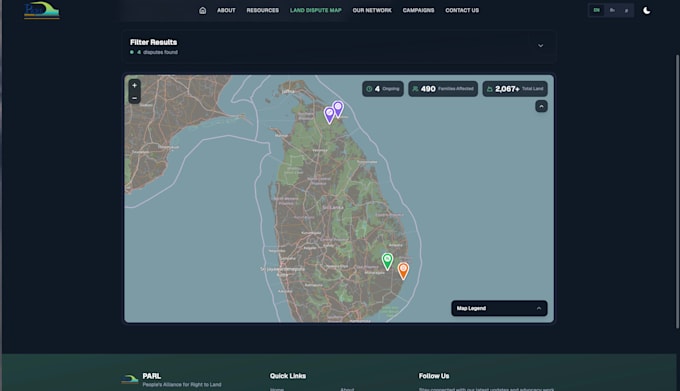This screenshot has width=680, height=391.
Task: Go to the home page icon
Action: pos(203,10)
